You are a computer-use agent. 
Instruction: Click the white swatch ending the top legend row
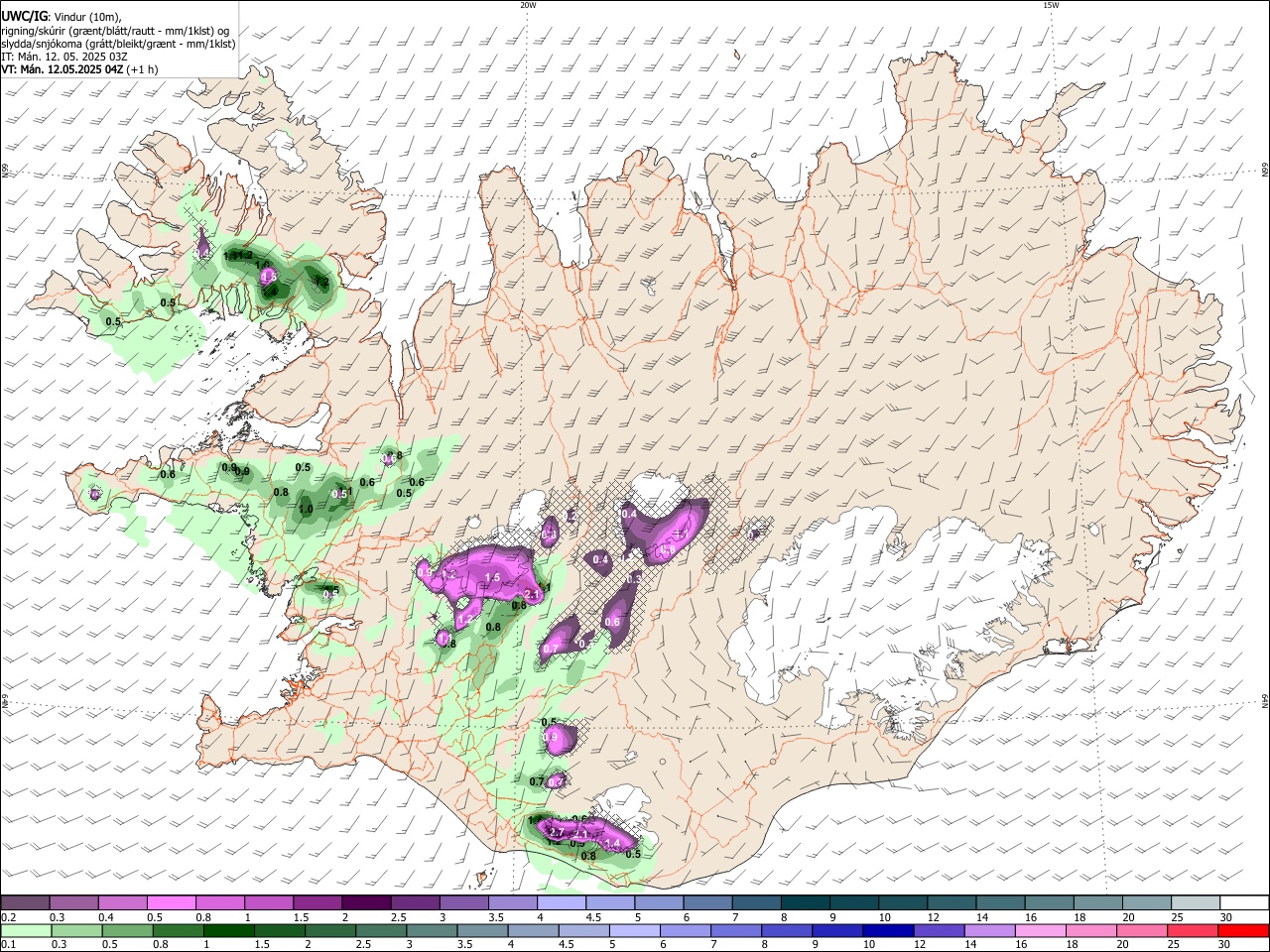pyautogui.click(x=1244, y=902)
